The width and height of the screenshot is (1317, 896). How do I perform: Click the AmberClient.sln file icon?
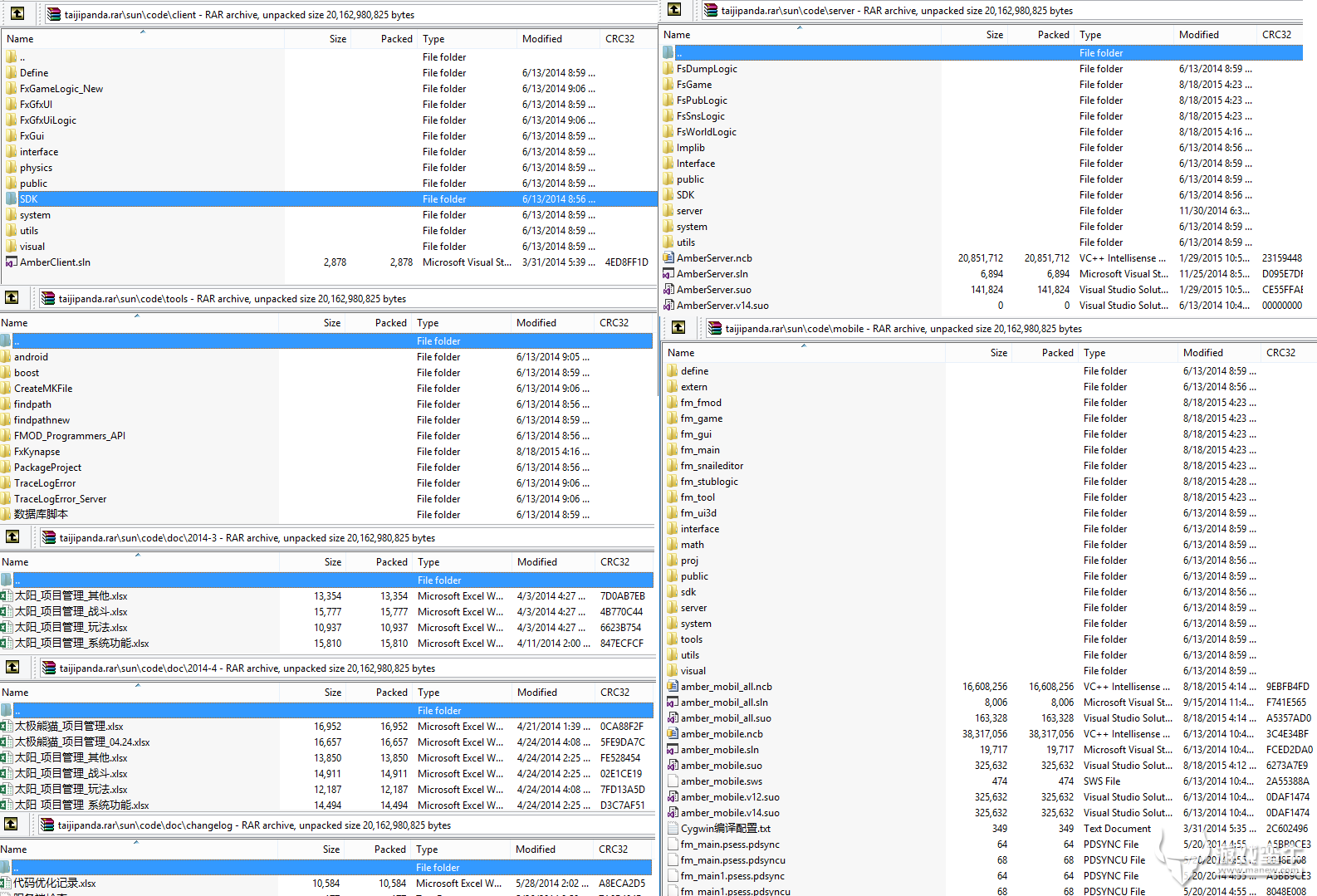pos(11,262)
